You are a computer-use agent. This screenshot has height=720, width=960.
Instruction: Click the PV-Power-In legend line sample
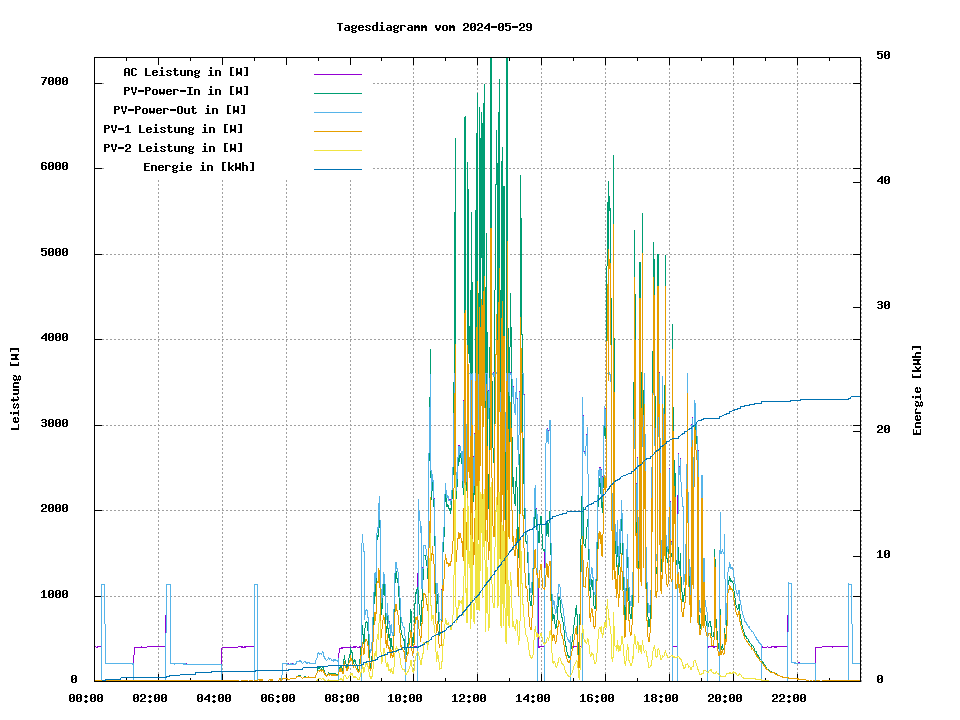click(x=337, y=93)
